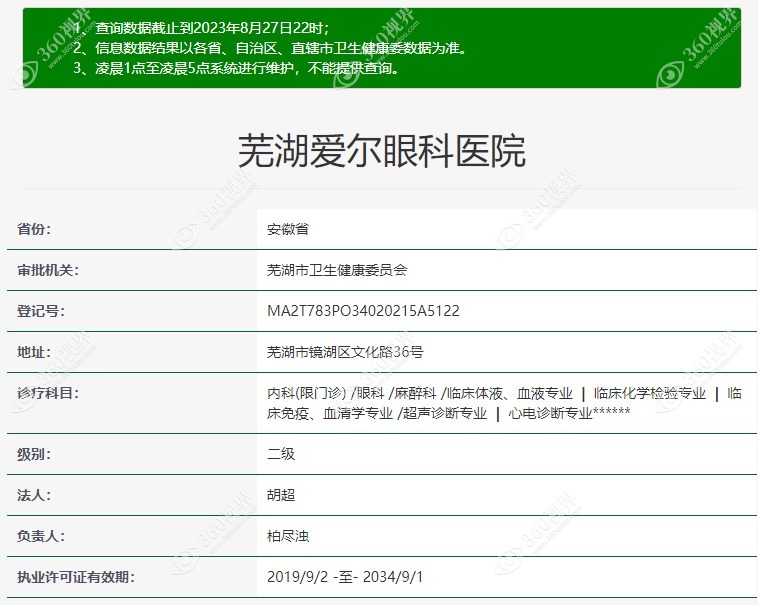Screen dimensions: 758x605
Task: Select legal person name 胡超
Action: coord(281,495)
